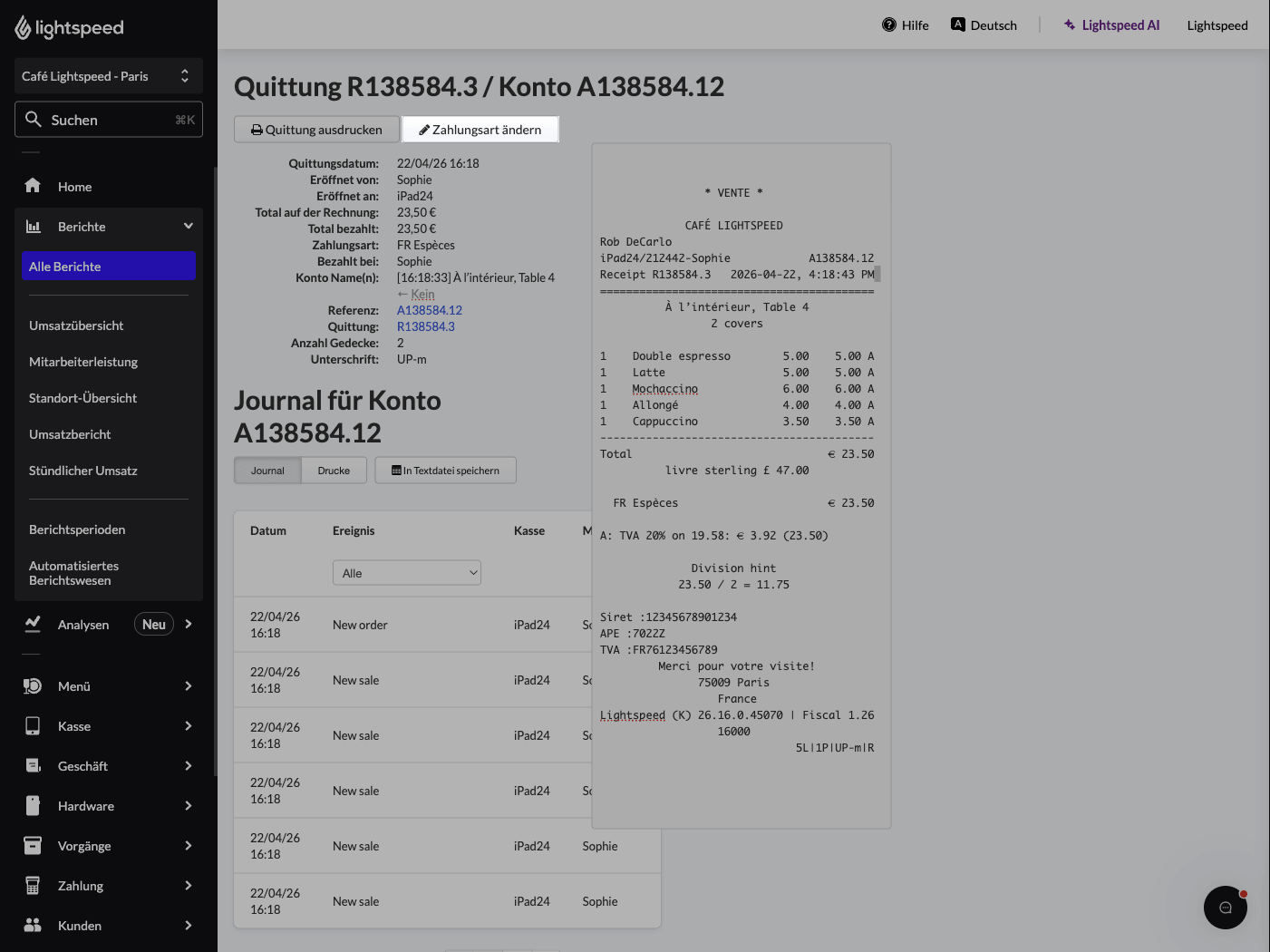This screenshot has height=952, width=1270.
Task: Click In Textdatei speichern button
Action: [x=445, y=471]
